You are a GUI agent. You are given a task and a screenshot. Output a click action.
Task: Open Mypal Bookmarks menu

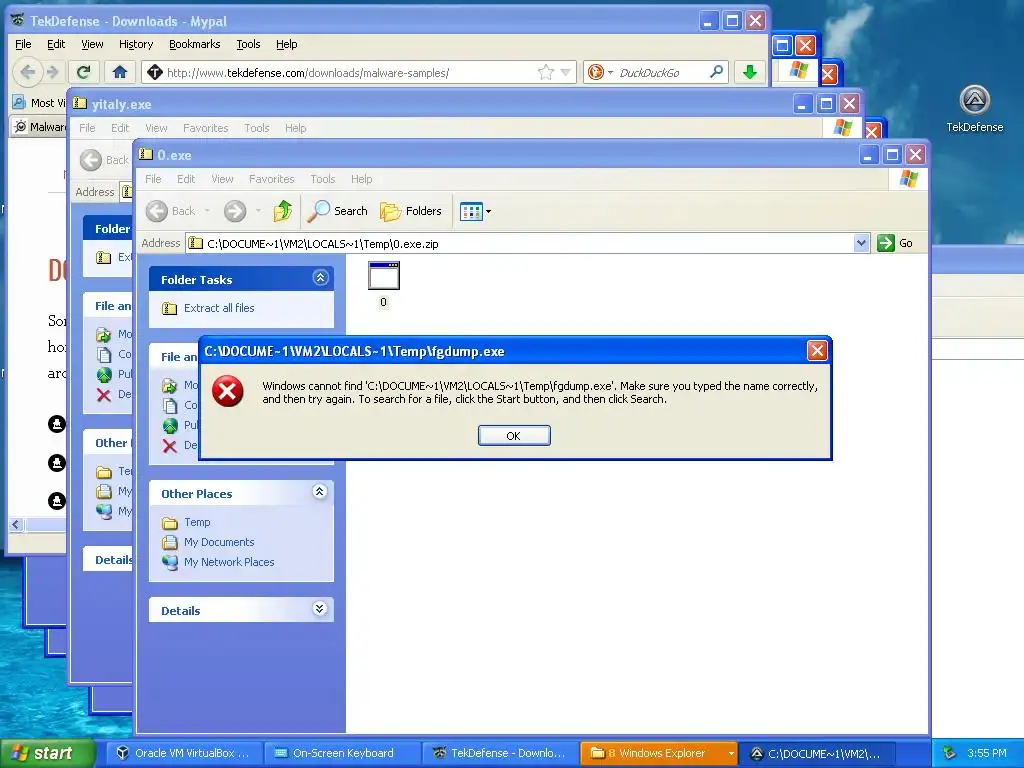coord(195,44)
